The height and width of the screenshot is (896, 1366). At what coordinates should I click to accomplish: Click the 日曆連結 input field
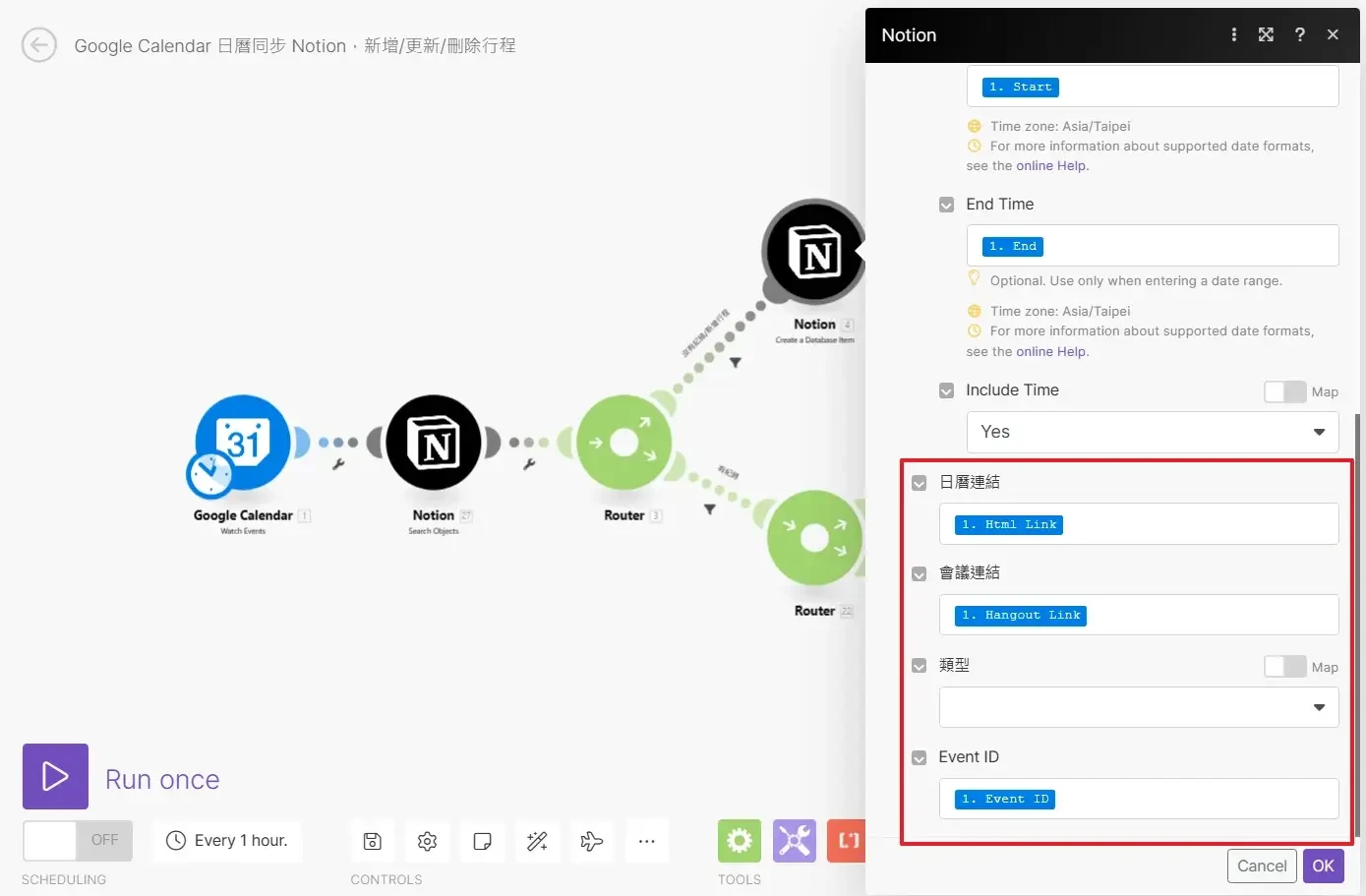[1139, 524]
